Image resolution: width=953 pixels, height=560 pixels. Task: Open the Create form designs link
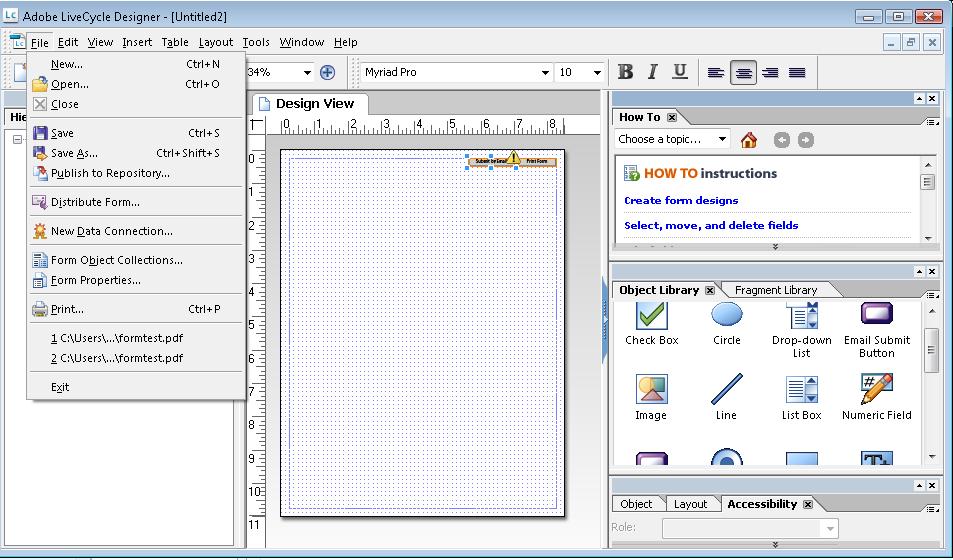[681, 200]
